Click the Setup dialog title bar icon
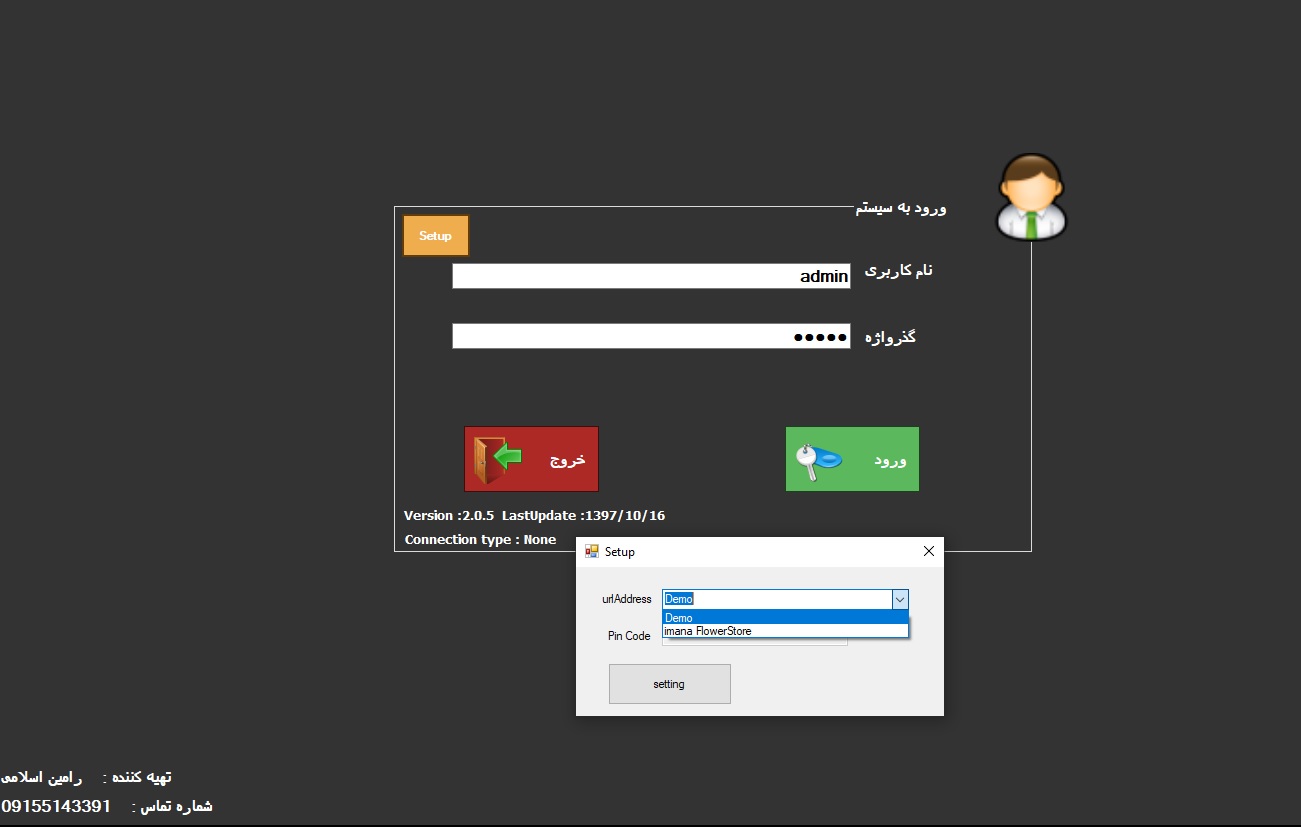Screen dimensions: 1301x827 pyautogui.click(x=591, y=551)
